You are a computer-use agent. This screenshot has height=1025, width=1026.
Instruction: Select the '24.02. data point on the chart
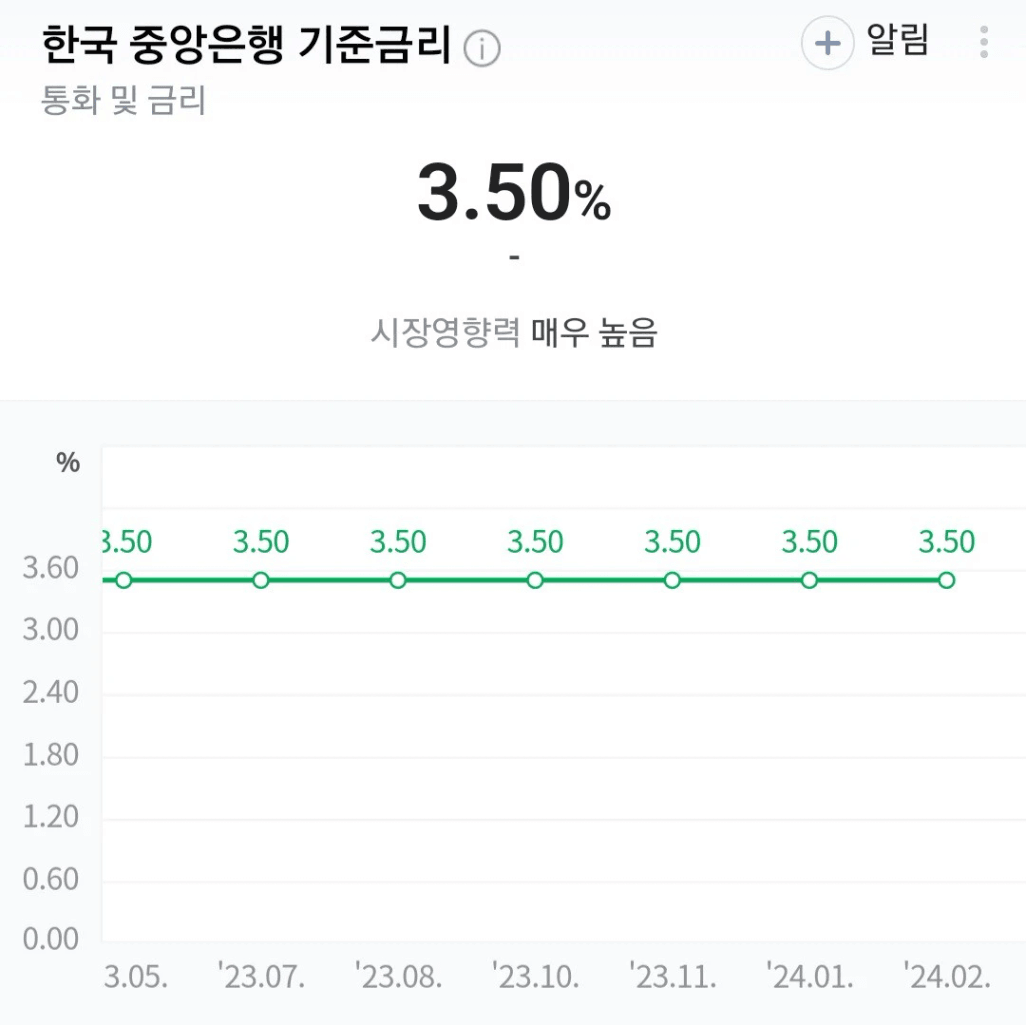(x=946, y=580)
